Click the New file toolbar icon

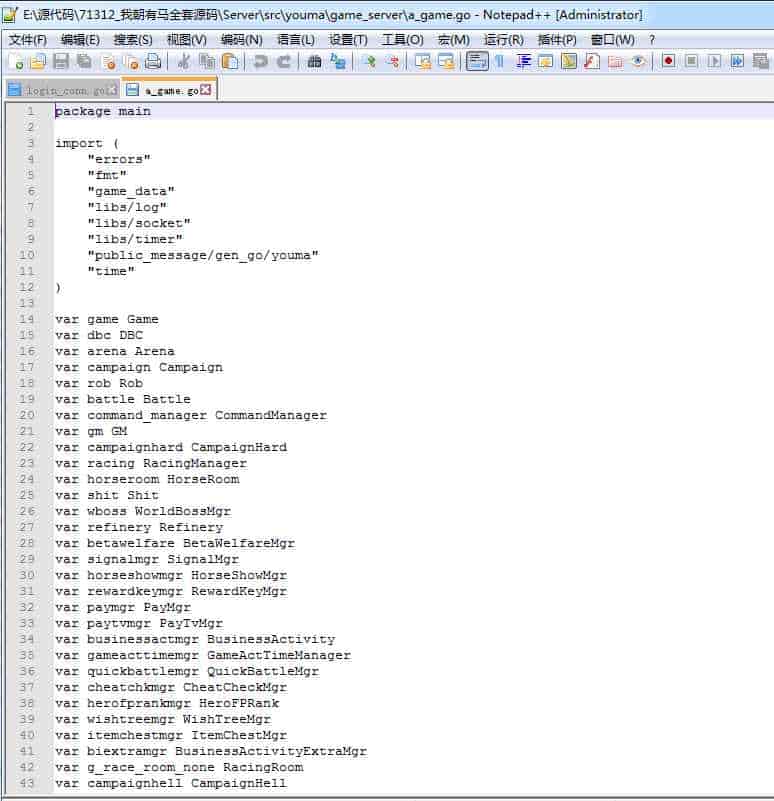15,62
